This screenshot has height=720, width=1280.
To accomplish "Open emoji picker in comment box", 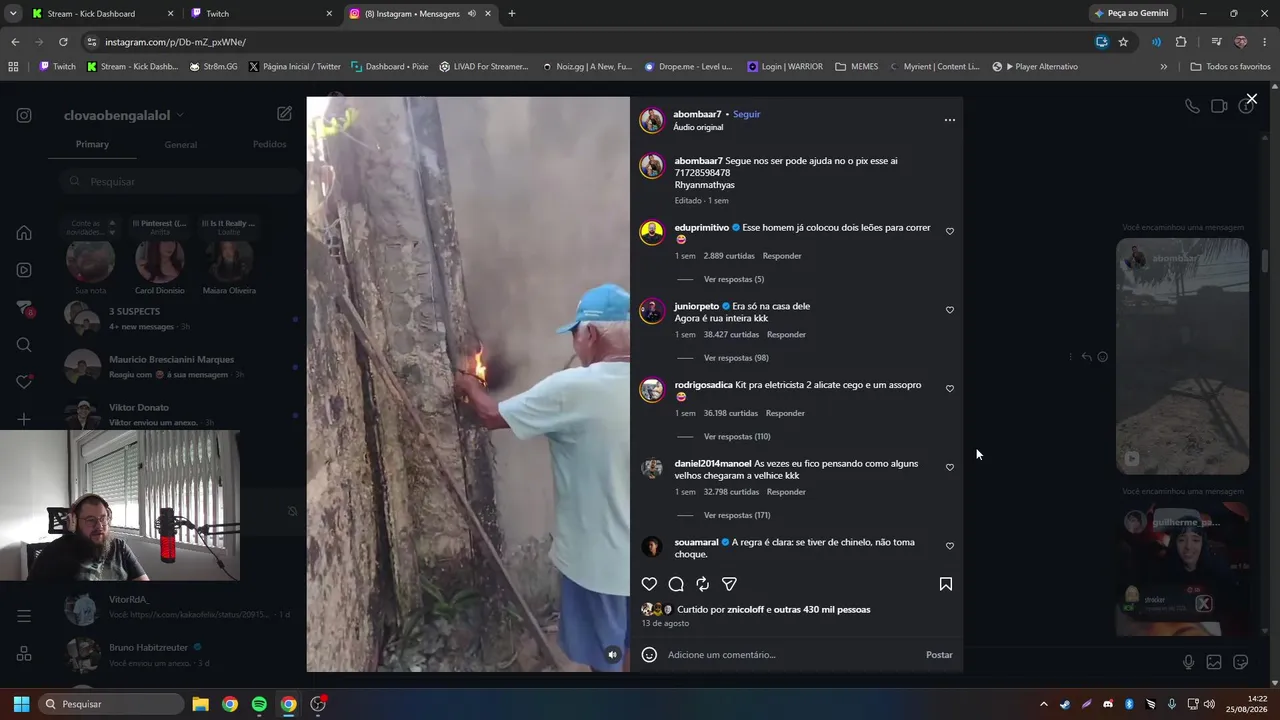I will click(649, 655).
